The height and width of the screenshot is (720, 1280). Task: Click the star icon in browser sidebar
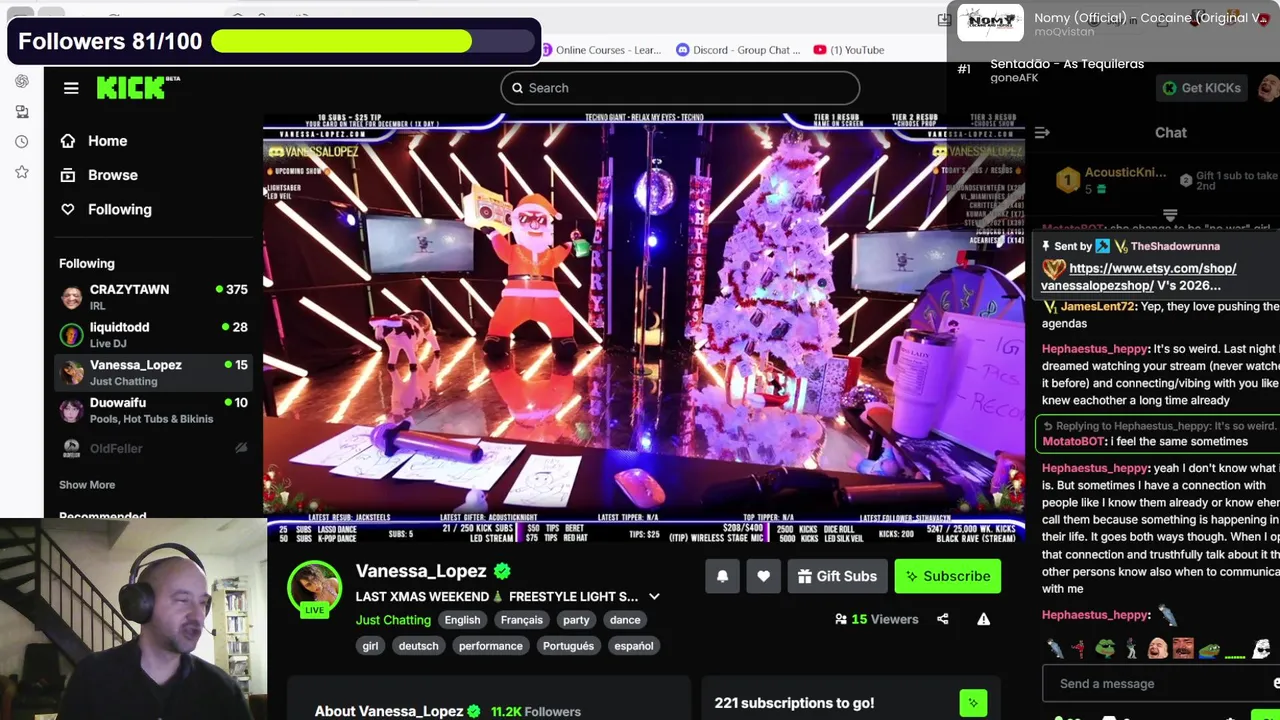22,172
